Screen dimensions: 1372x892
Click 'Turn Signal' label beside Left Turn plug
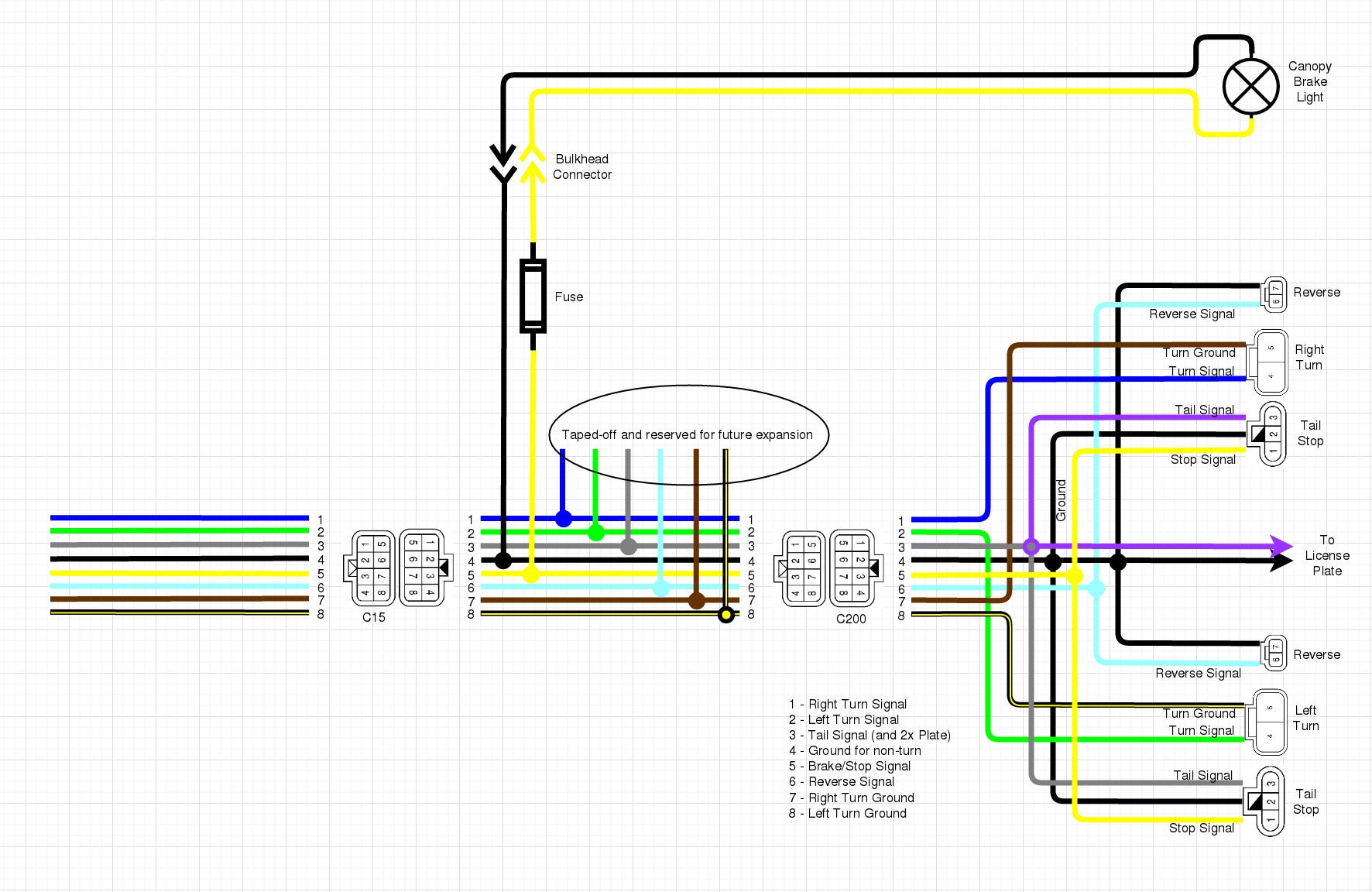(x=1202, y=730)
